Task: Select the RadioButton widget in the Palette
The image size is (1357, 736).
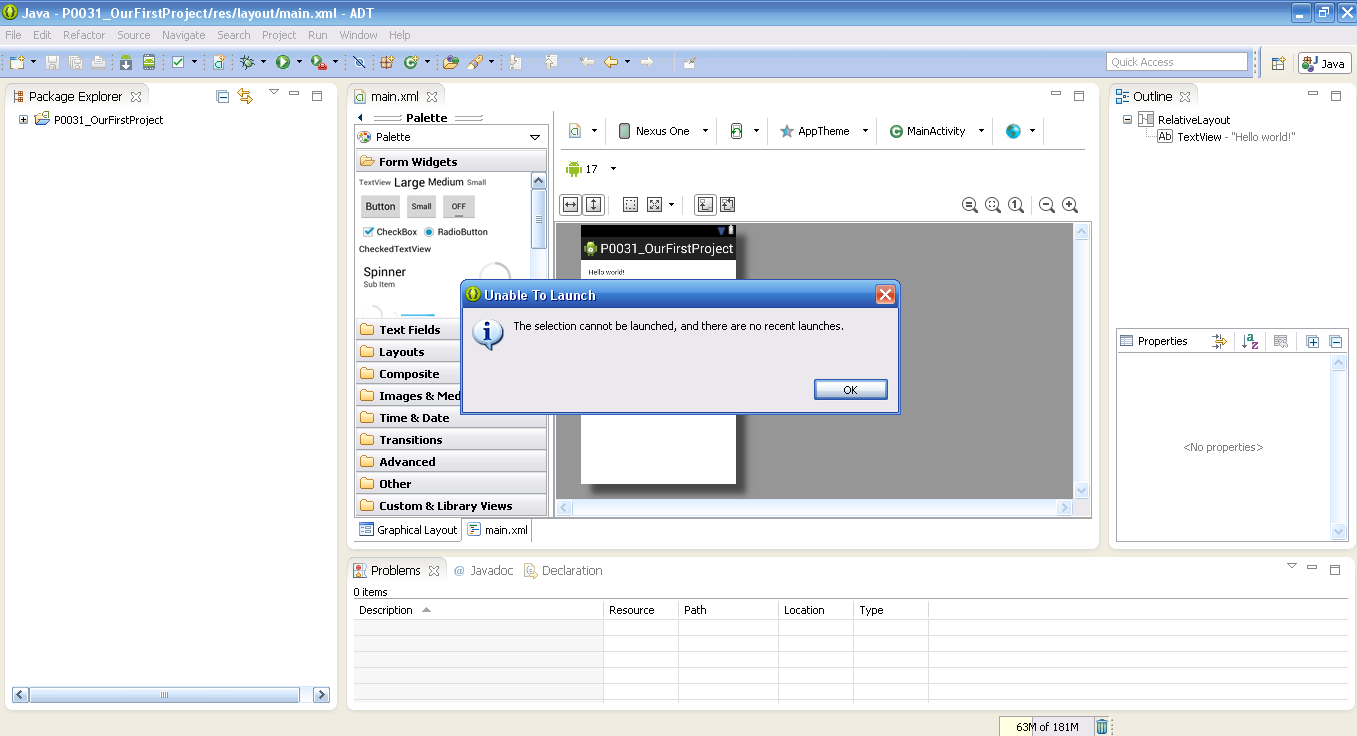Action: 456,232
